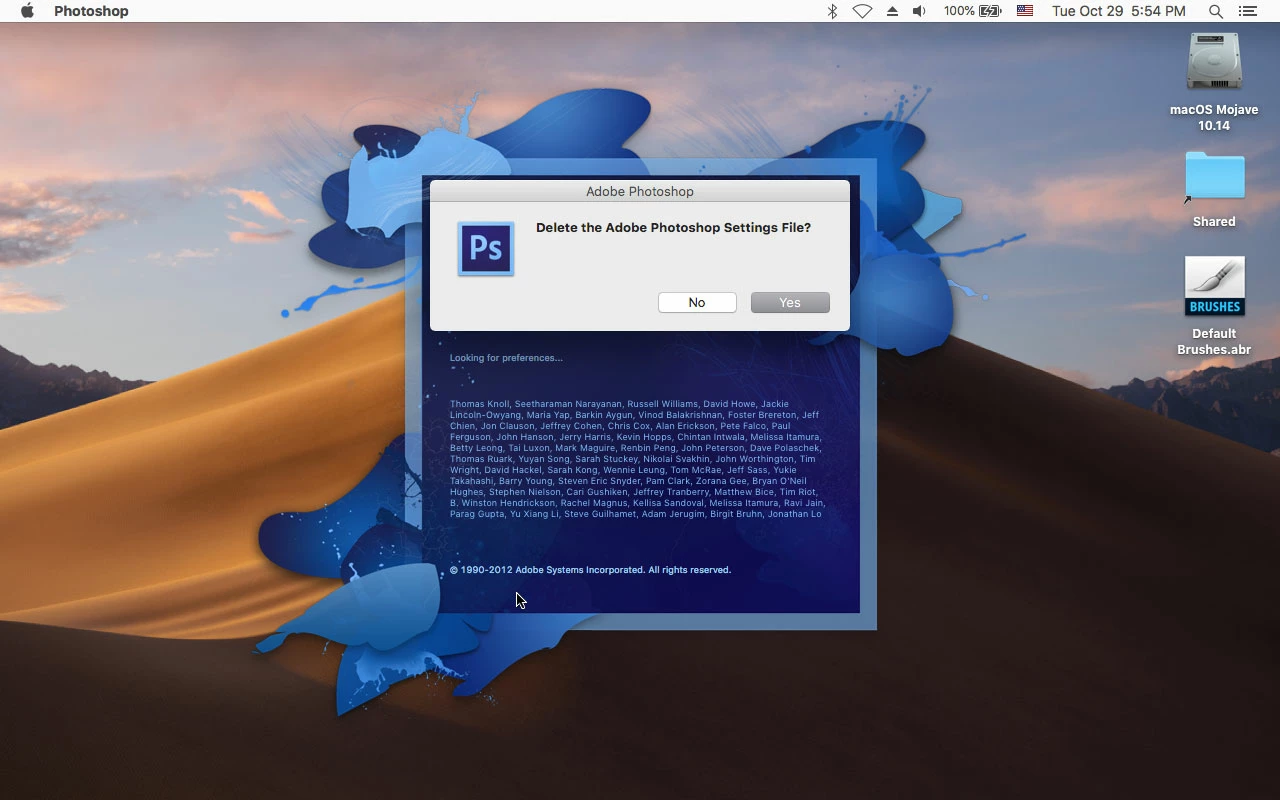
Task: Click the Adobe Photoshop dialog title bar
Action: click(640, 191)
